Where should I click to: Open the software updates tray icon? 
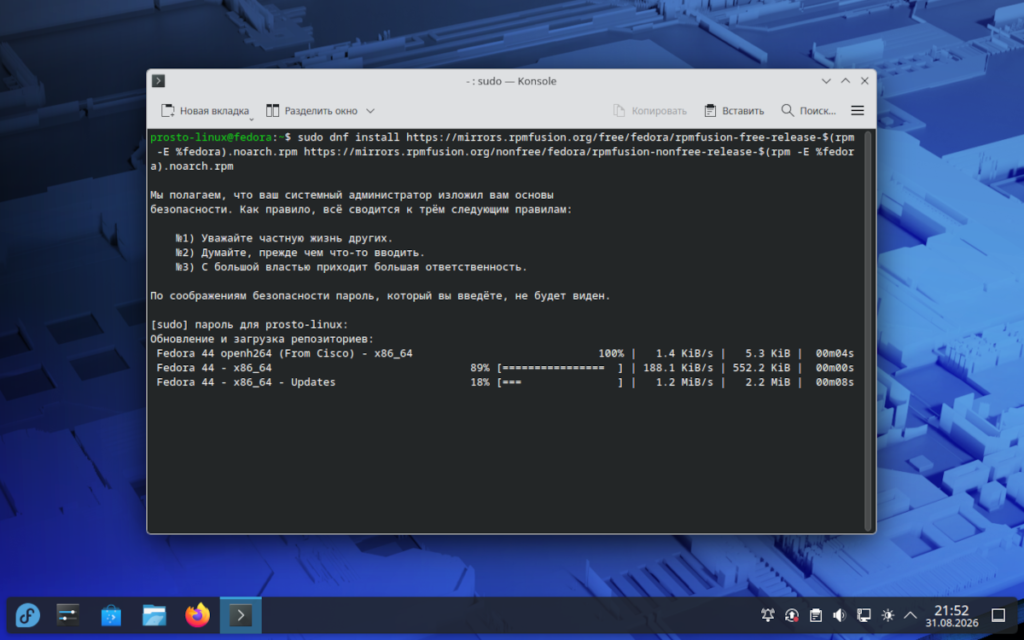792,615
